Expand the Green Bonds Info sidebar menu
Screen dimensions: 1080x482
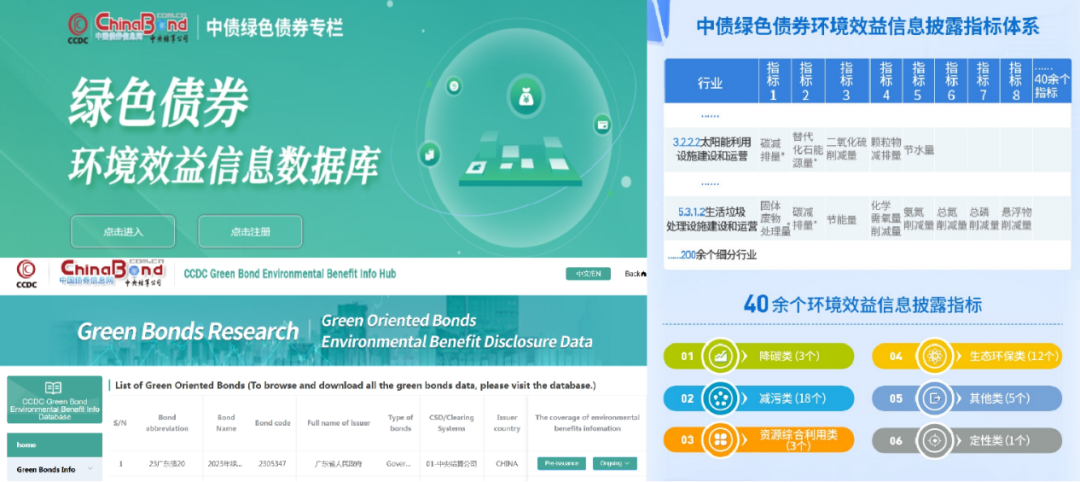(x=54, y=470)
